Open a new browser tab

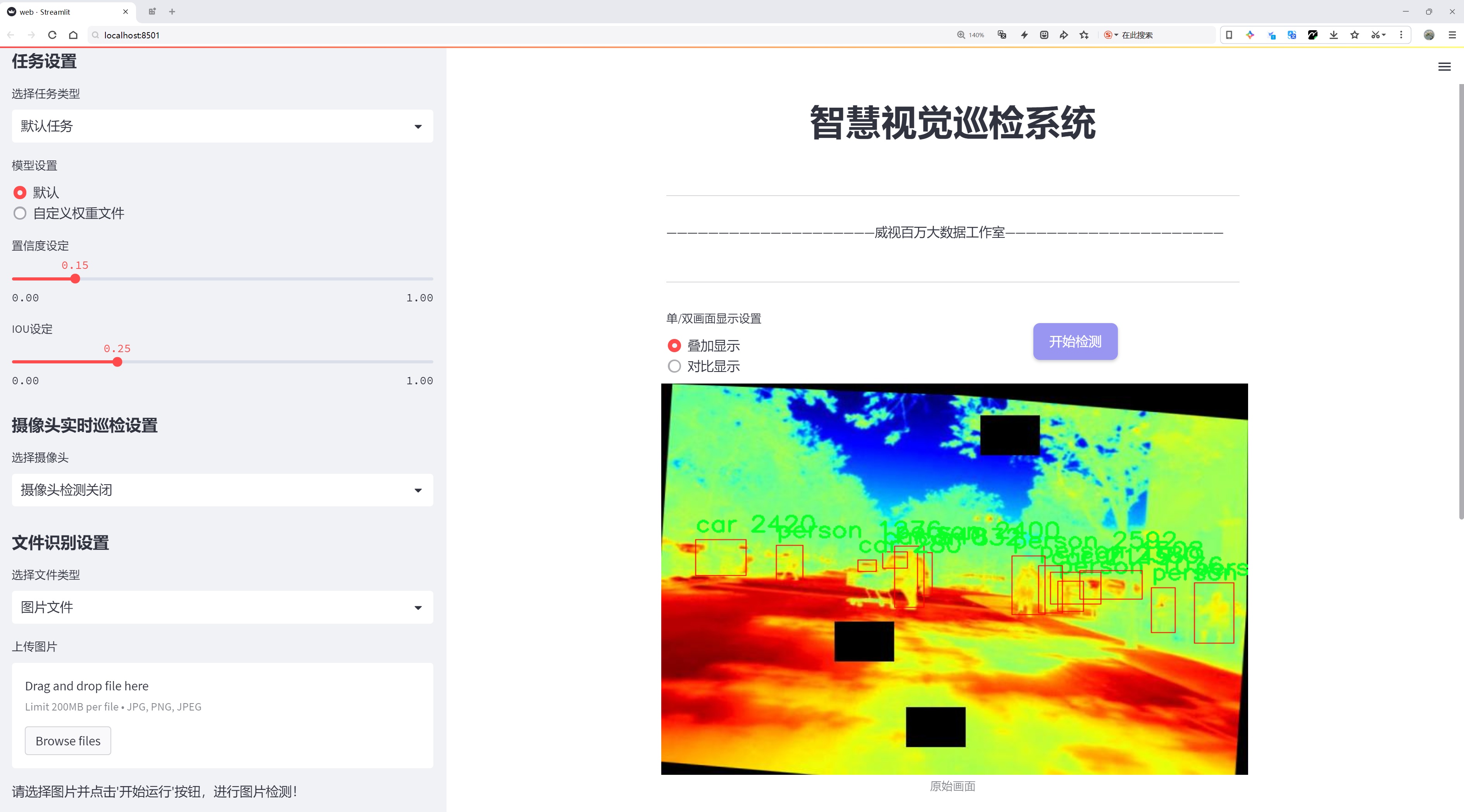click(172, 11)
